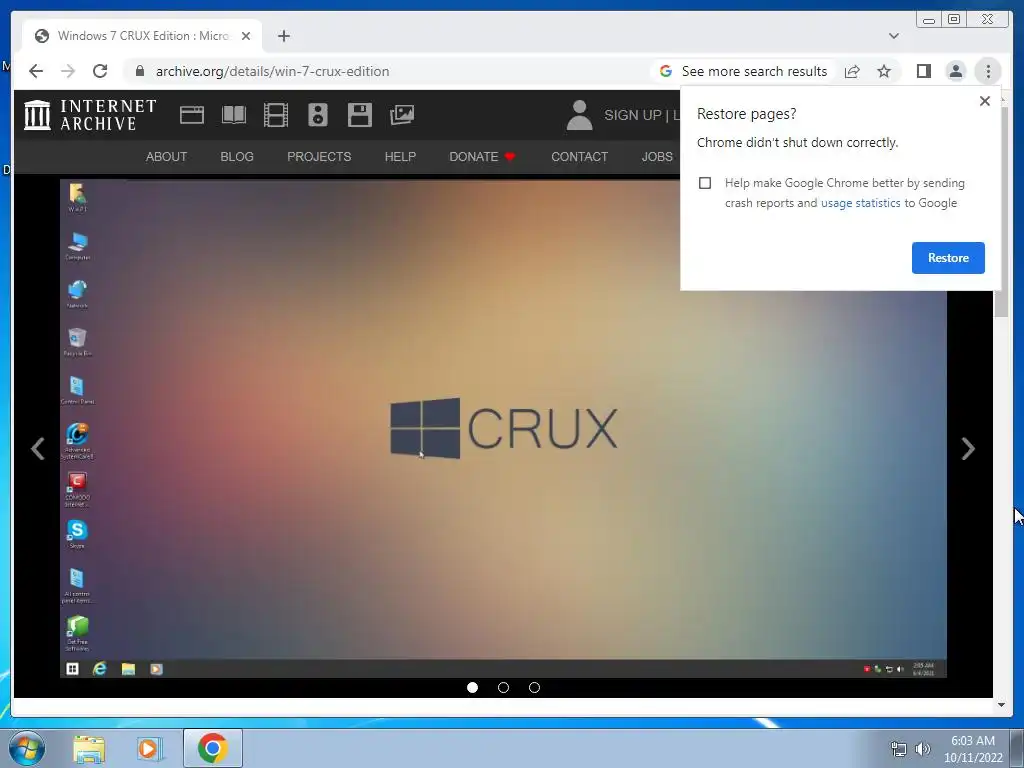
Task: Show next carousel image with right chevron
Action: click(968, 449)
